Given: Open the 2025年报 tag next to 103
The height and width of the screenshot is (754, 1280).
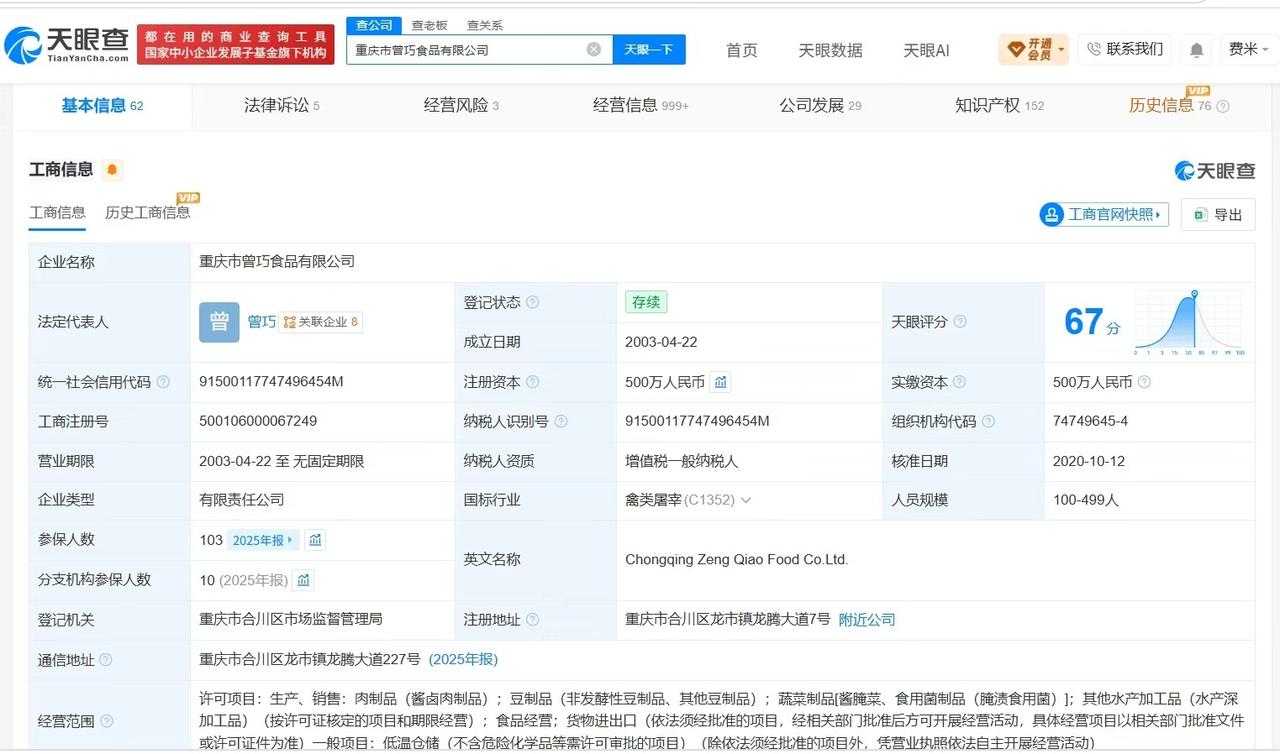Looking at the screenshot, I should 263,540.
